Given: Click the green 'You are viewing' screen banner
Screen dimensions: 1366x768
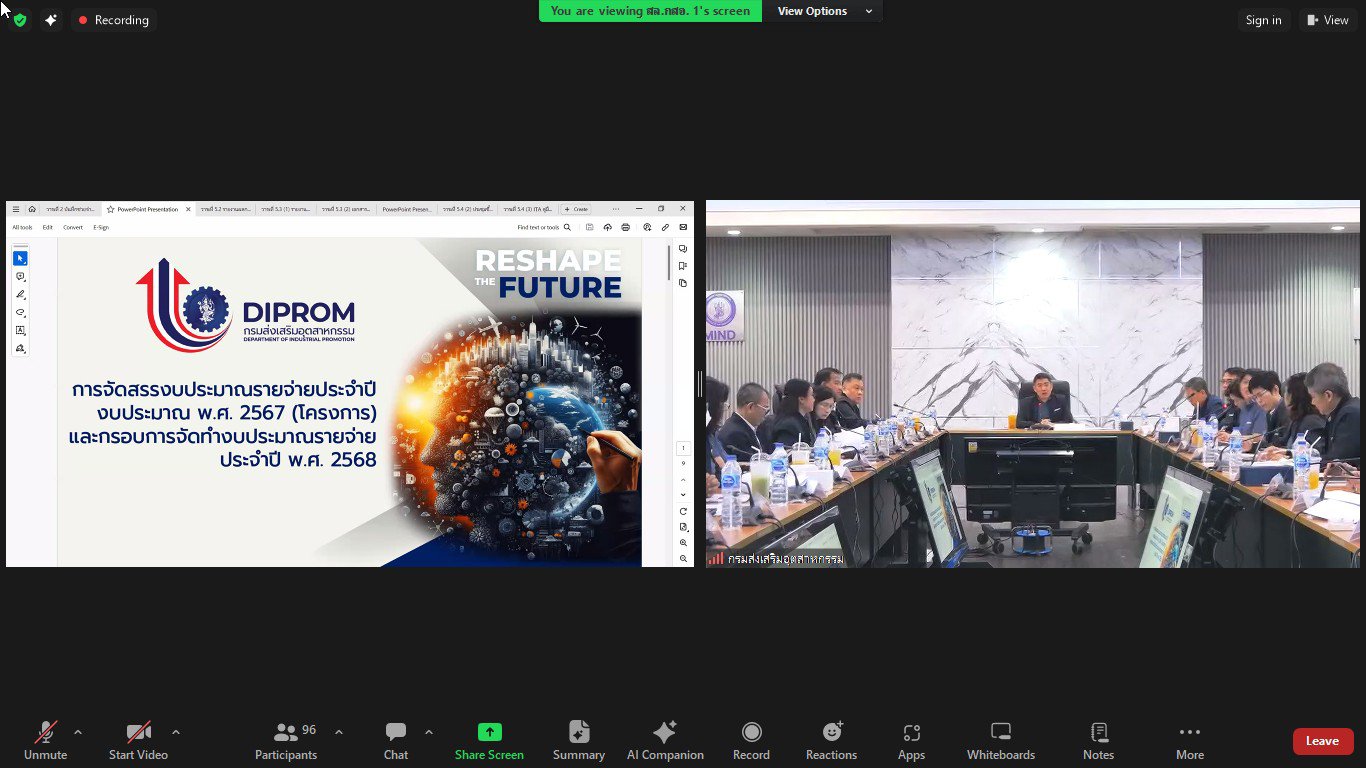Looking at the screenshot, I should coord(650,11).
